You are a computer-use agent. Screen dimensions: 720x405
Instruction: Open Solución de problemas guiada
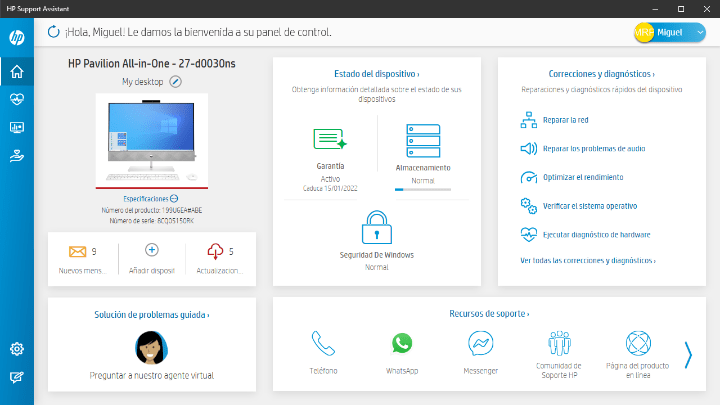(x=152, y=315)
